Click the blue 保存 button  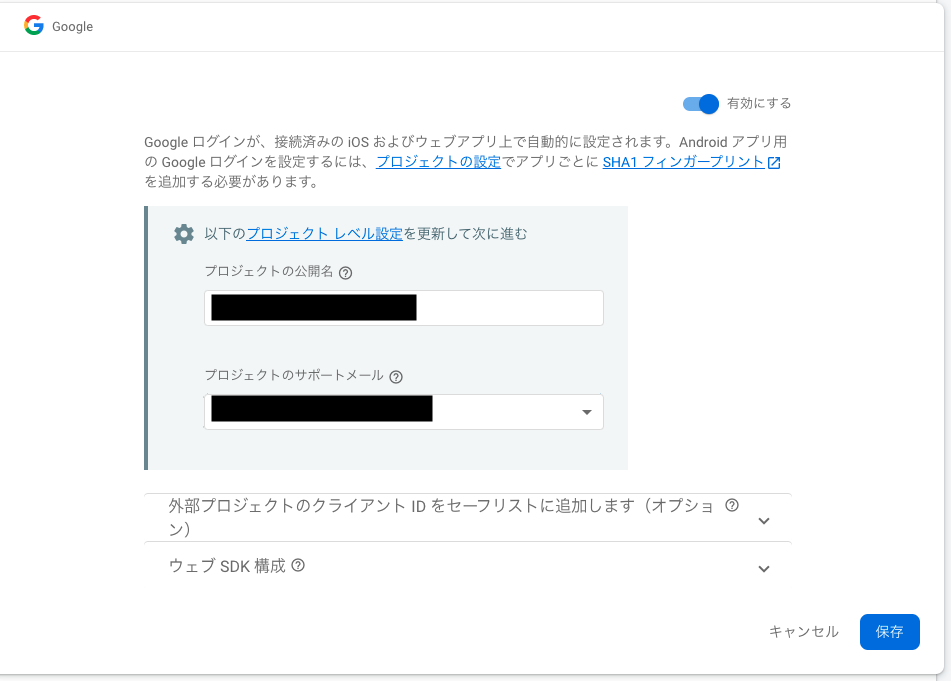point(889,632)
